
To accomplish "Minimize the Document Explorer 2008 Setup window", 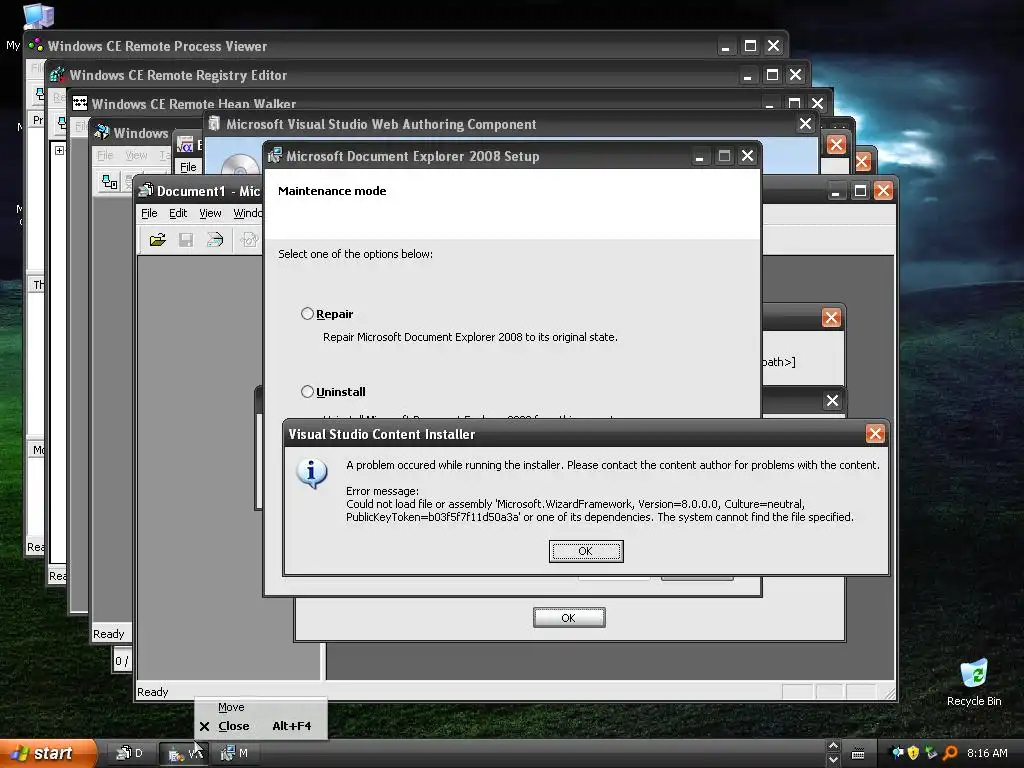I will [699, 156].
